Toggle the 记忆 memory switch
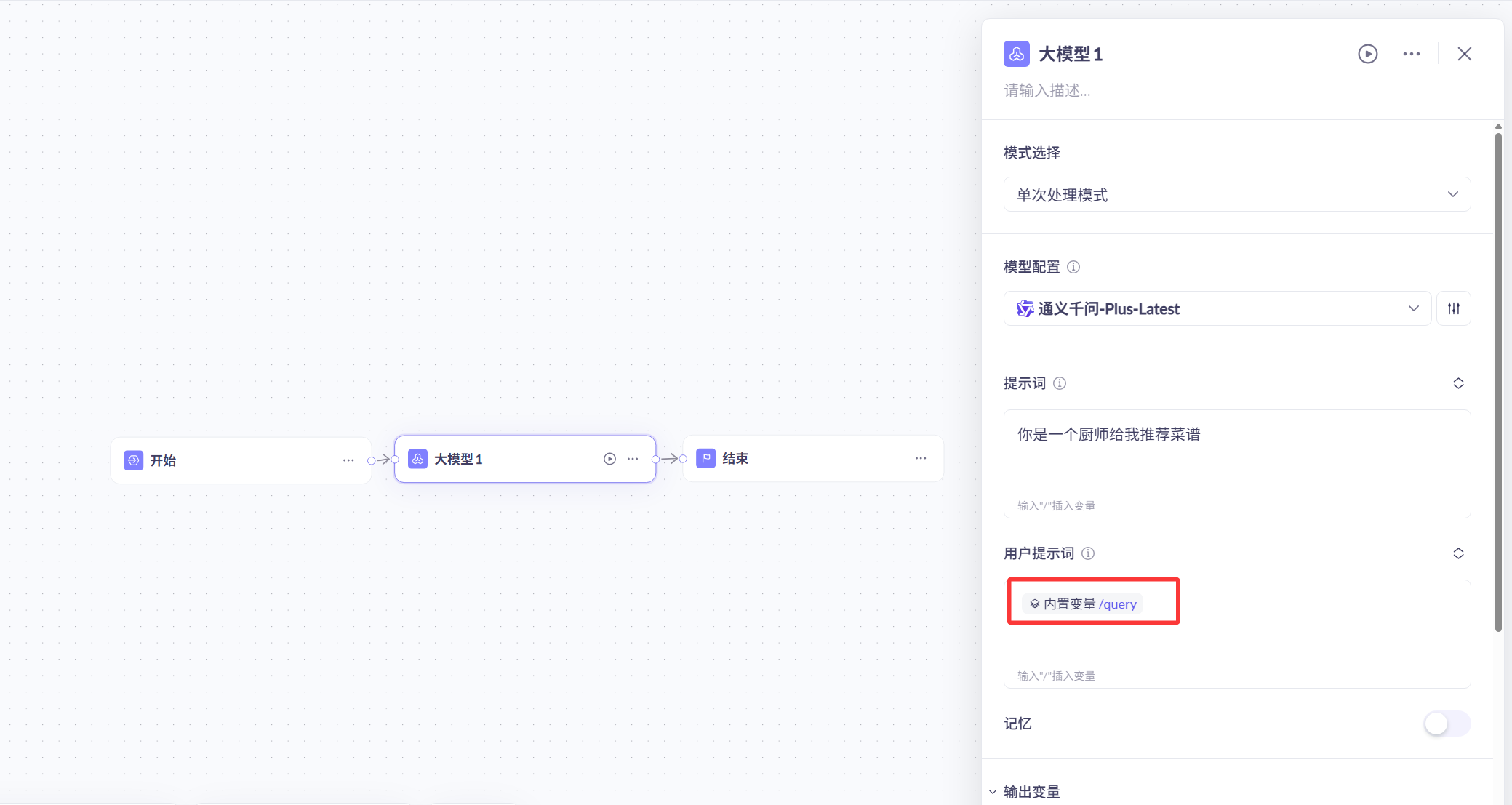 coord(1446,724)
